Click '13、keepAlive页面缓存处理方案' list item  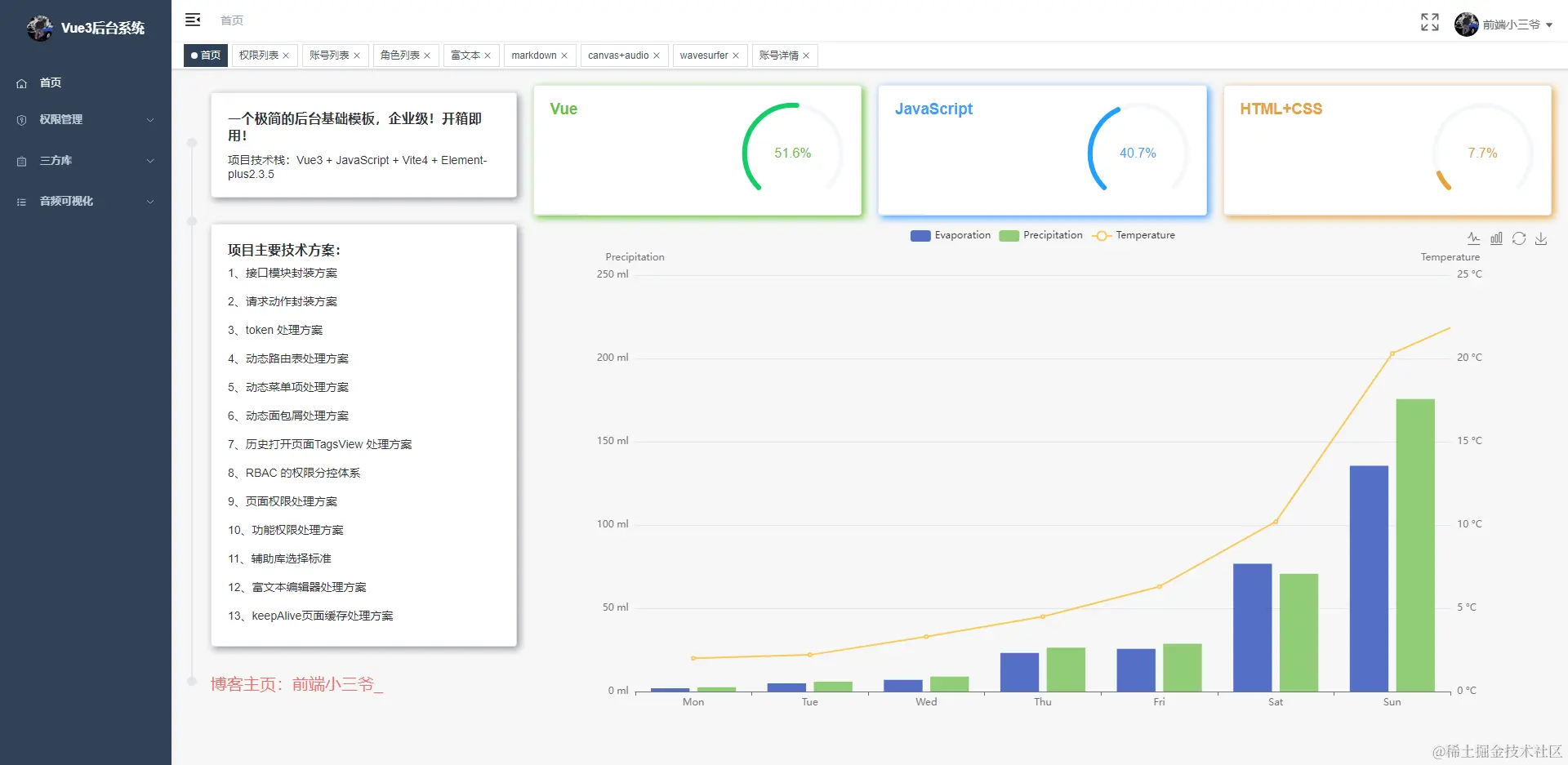310,616
